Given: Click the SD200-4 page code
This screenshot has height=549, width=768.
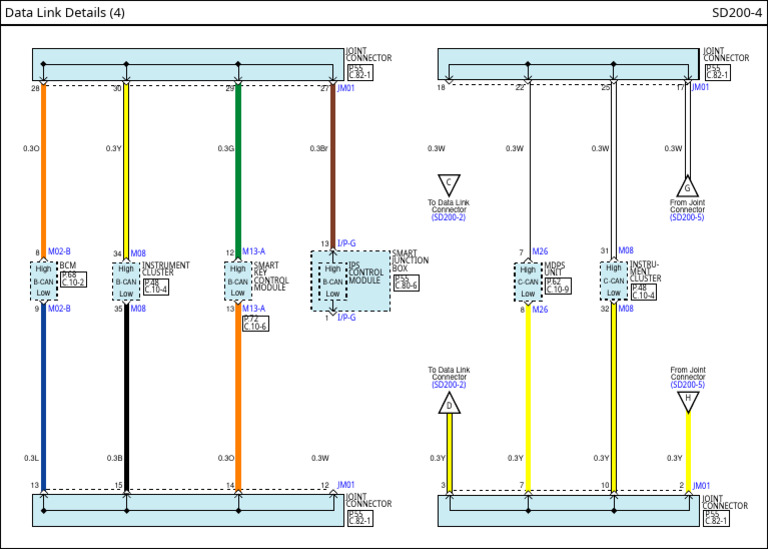Looking at the screenshot, I should [737, 13].
